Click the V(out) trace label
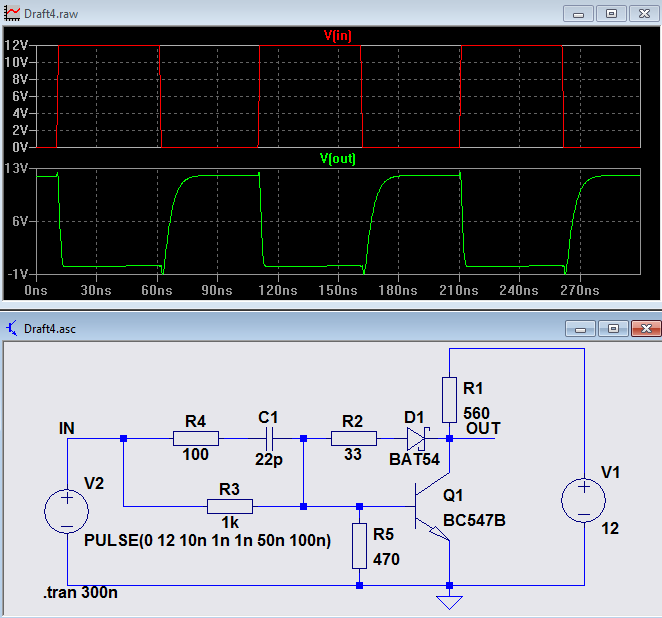Viewport: 662px width, 618px height. [x=337, y=158]
